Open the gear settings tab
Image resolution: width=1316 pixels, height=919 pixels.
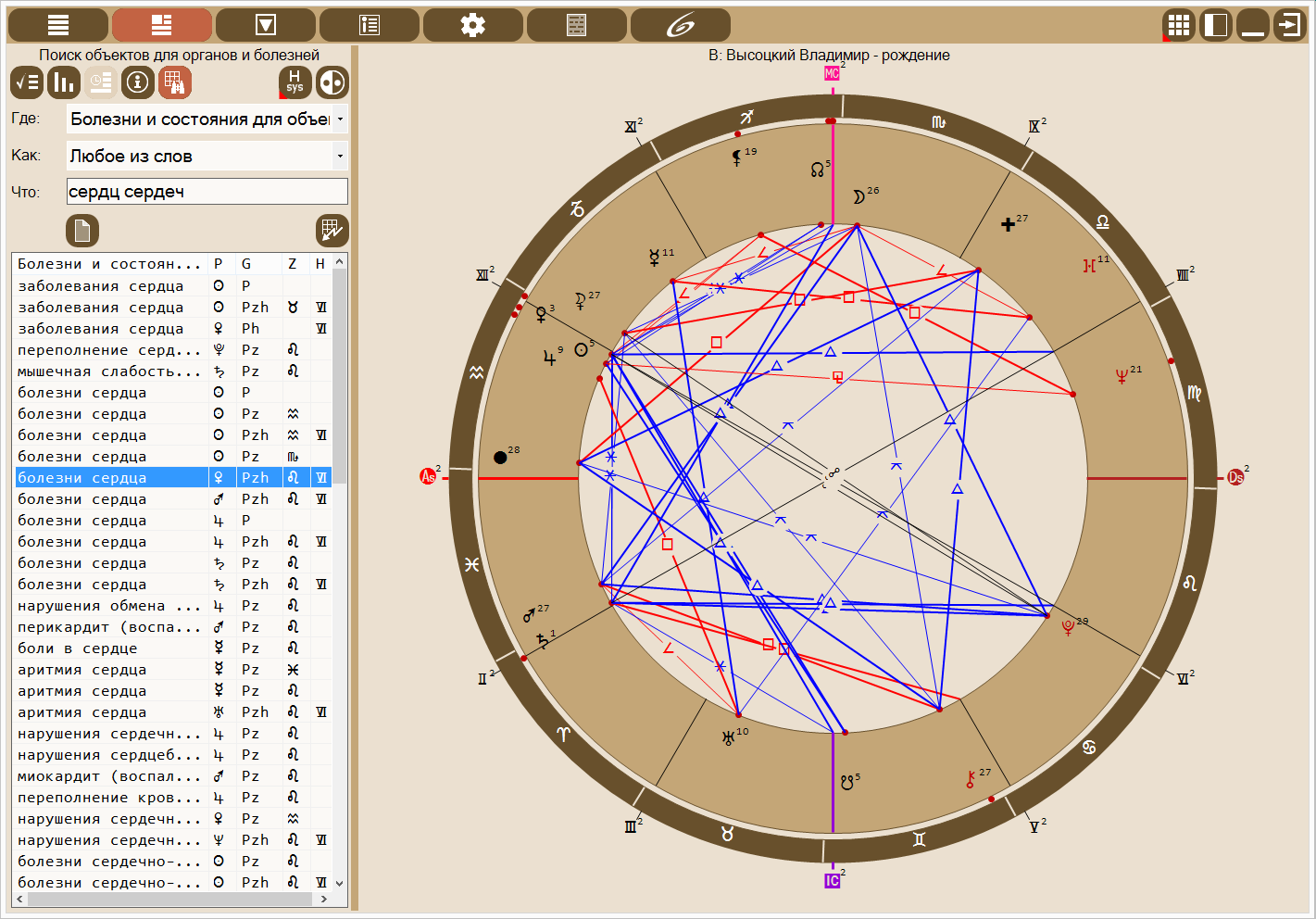[473, 25]
